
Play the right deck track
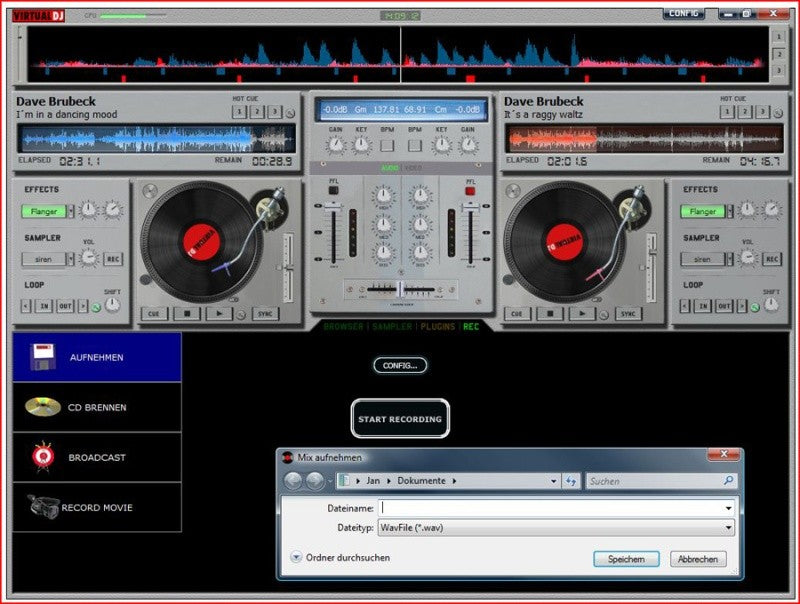[x=582, y=314]
